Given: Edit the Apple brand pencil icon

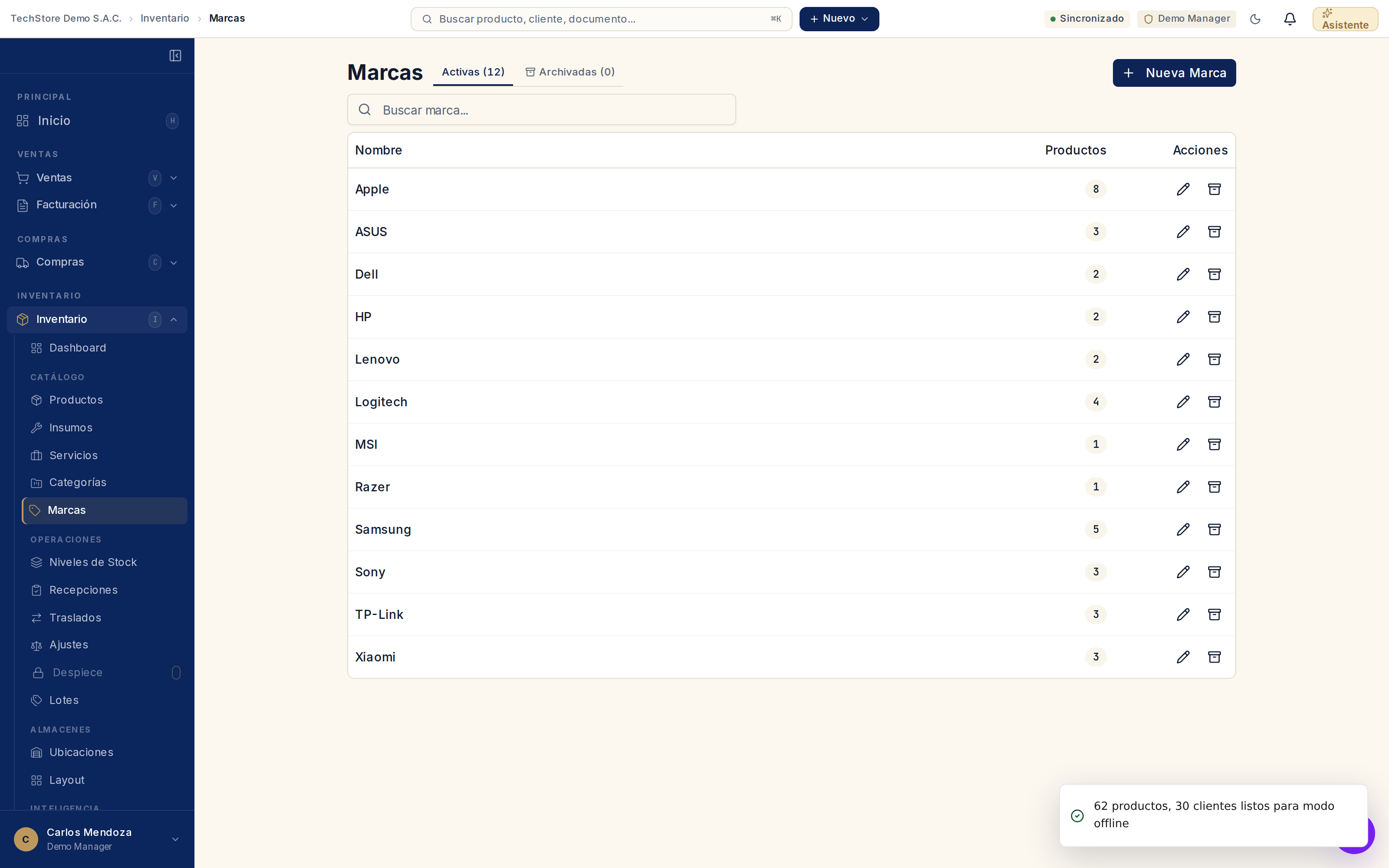Looking at the screenshot, I should click(x=1183, y=190).
